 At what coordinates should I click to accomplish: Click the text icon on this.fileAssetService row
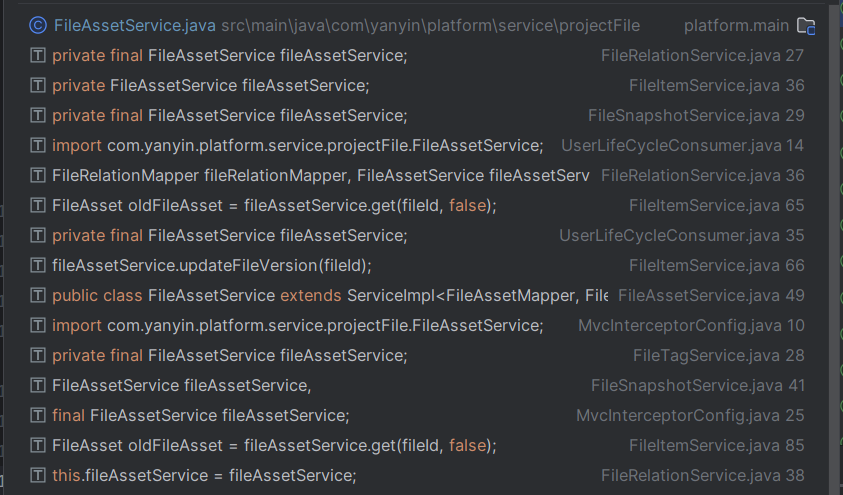38,476
